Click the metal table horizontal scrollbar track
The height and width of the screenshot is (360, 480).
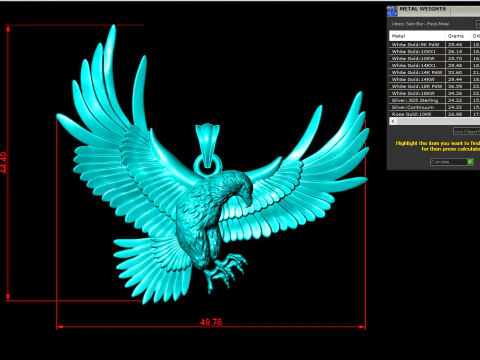click(438, 121)
